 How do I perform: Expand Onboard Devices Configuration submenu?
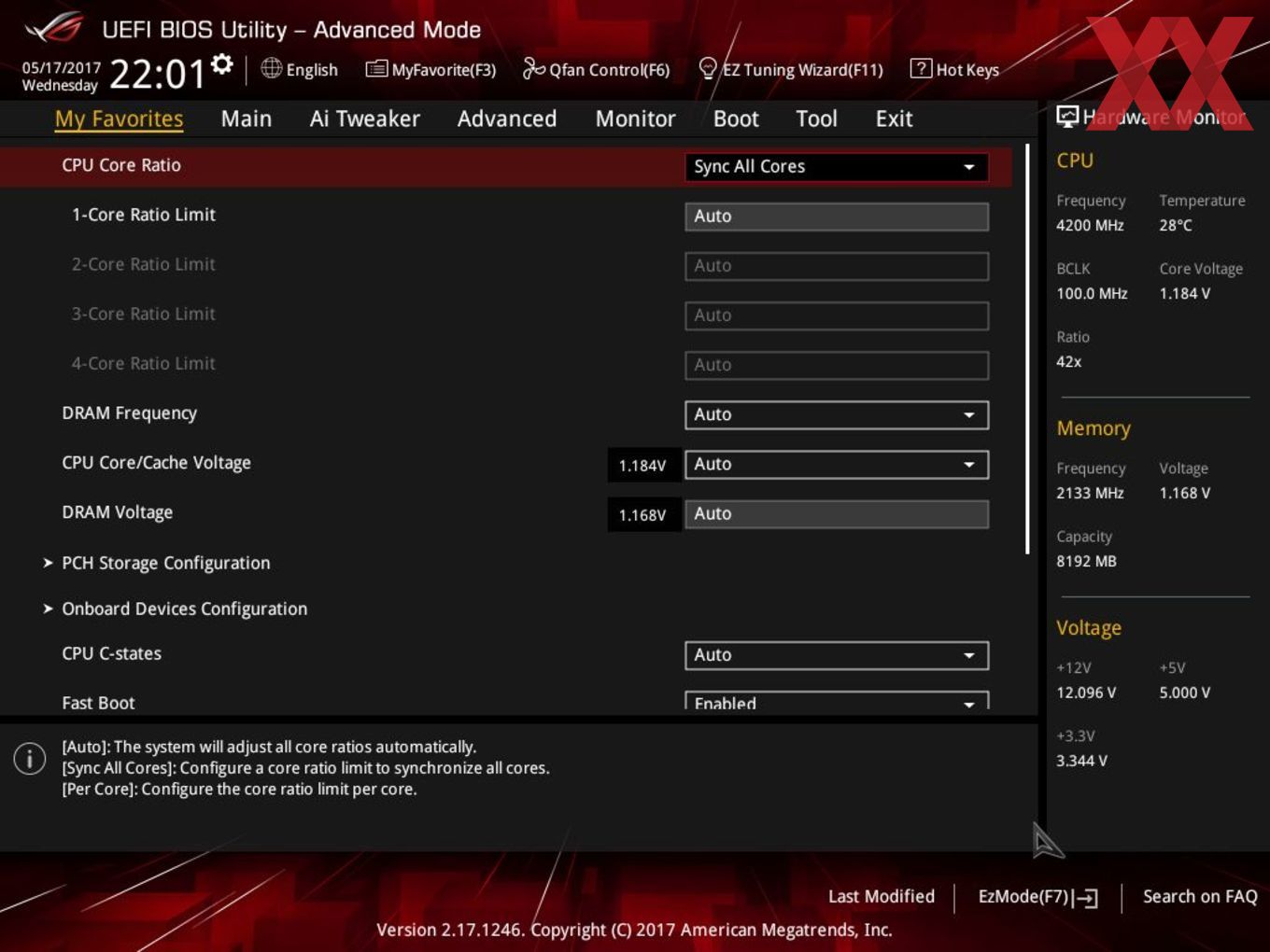176,609
